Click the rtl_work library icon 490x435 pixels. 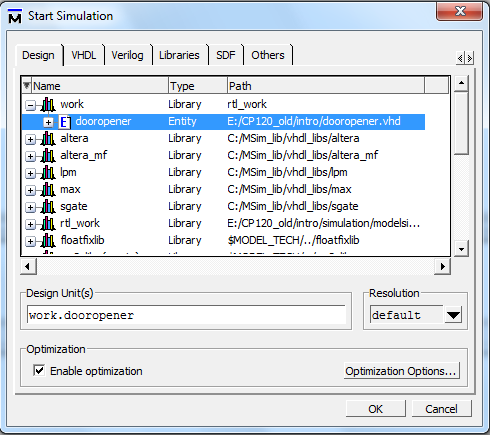click(48, 224)
